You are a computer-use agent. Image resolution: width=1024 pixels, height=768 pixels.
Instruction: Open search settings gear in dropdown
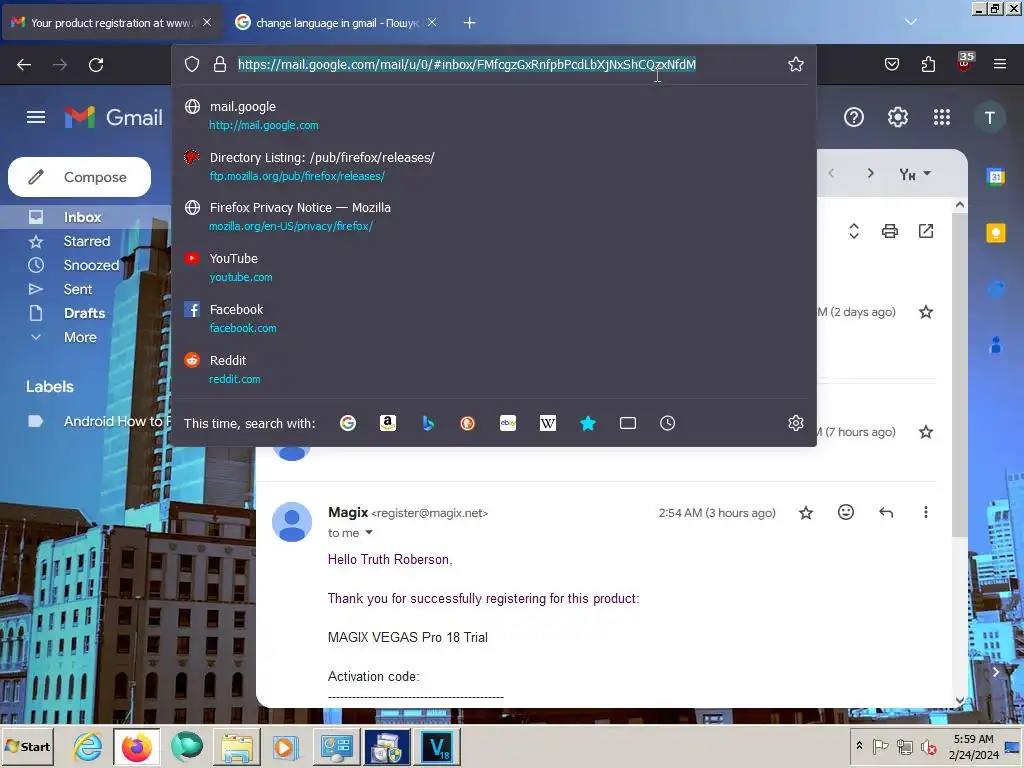(x=795, y=423)
